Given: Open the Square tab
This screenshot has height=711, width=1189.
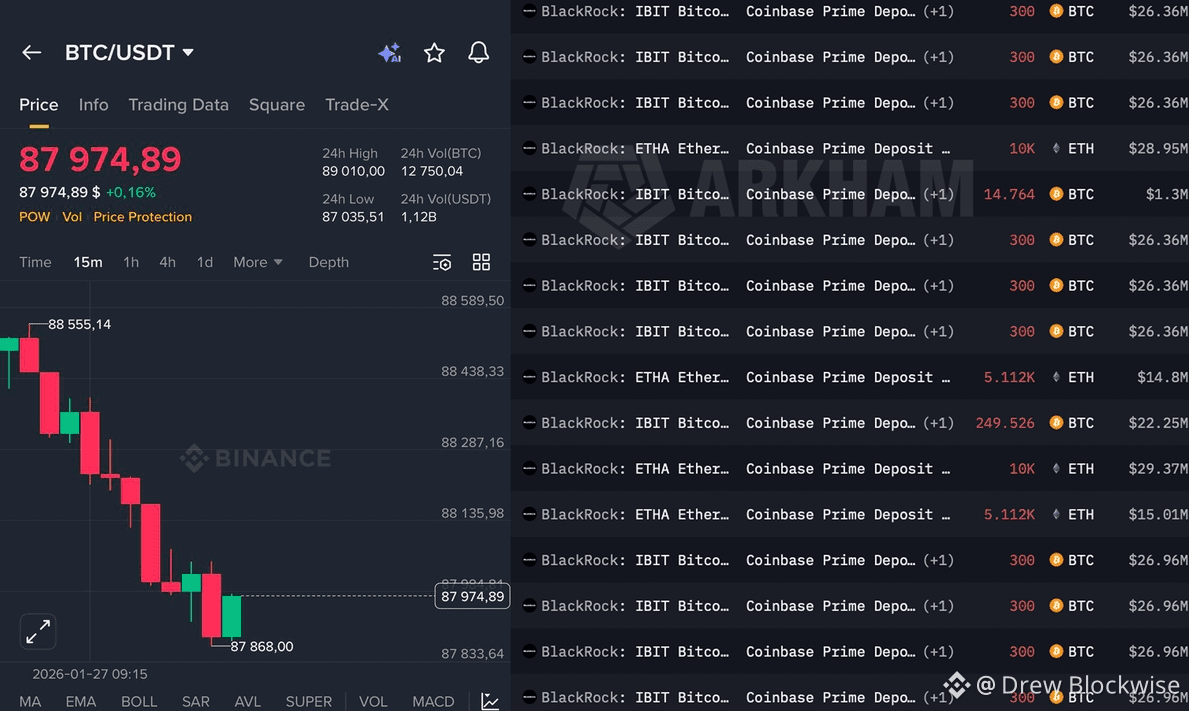Looking at the screenshot, I should (x=276, y=104).
